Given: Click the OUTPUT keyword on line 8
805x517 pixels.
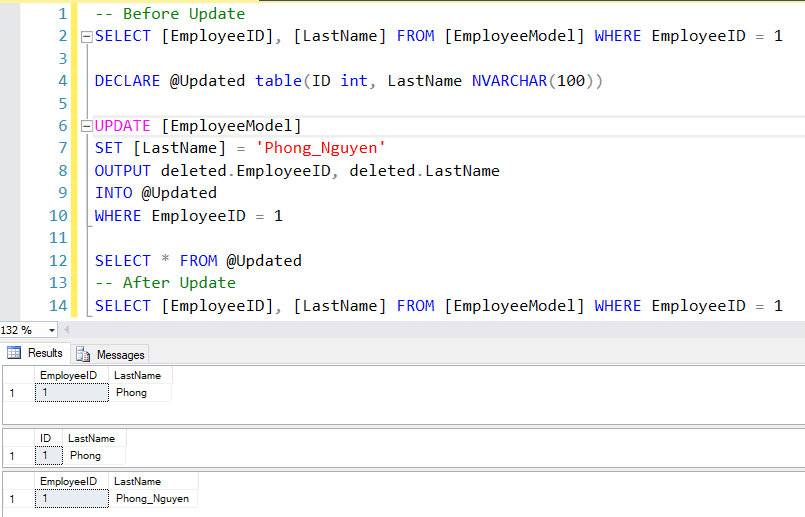Looking at the screenshot, I should (123, 171).
